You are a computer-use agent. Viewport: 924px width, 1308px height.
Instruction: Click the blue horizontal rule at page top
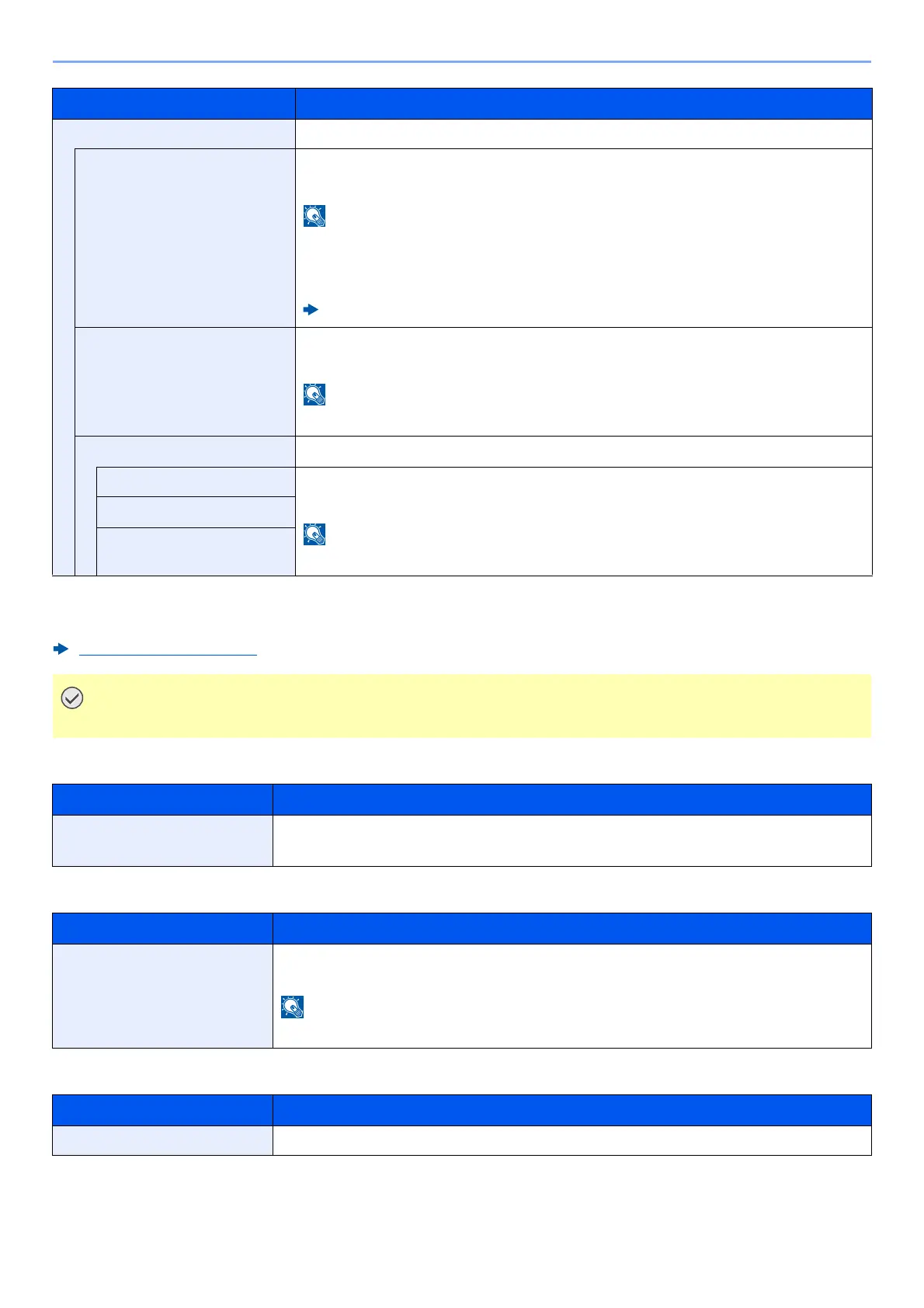click(x=462, y=61)
